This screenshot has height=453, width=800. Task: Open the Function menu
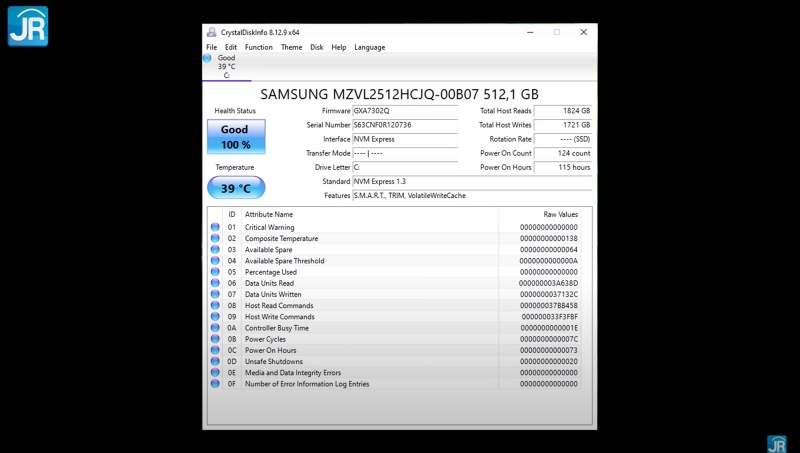tap(259, 47)
